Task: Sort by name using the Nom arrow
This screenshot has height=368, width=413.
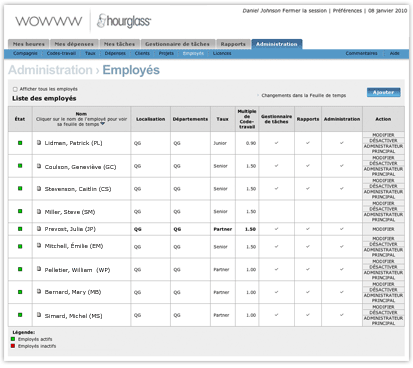Action: click(x=103, y=124)
